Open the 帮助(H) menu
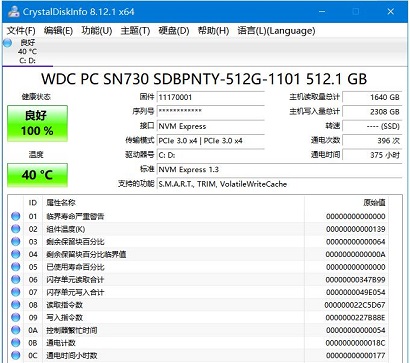 (213, 31)
